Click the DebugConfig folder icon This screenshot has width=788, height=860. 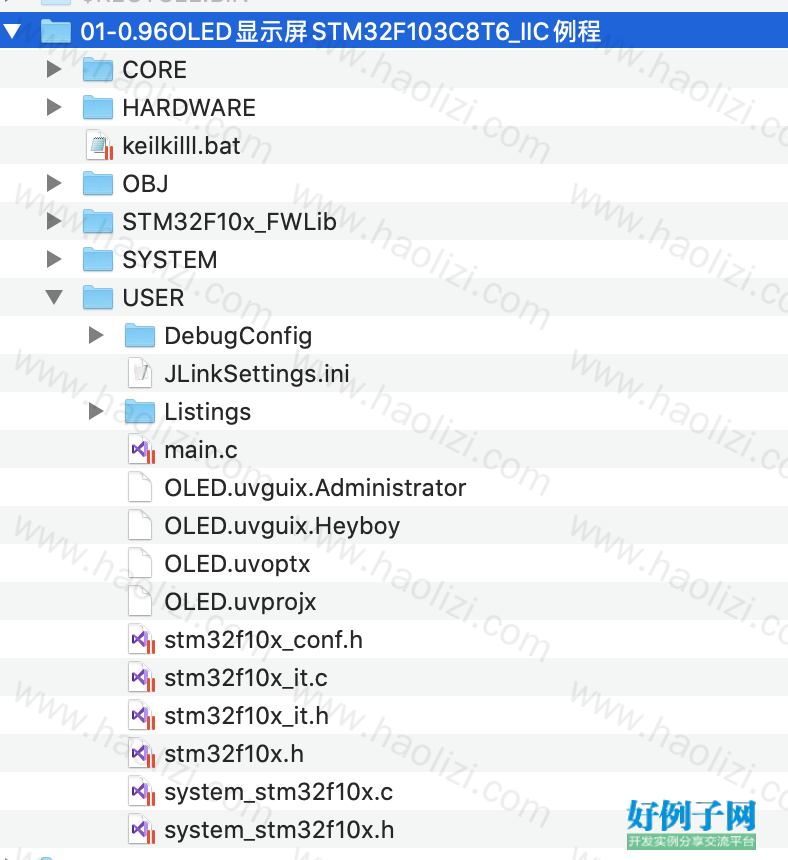coord(140,336)
